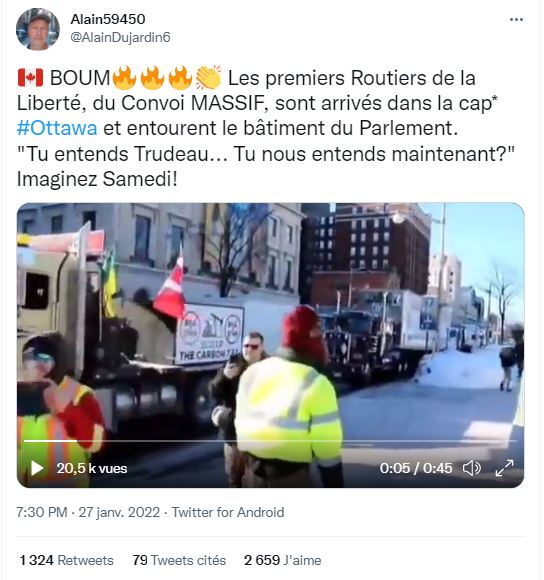Click the 20,5 k vues view count
Image resolution: width=544 pixels, height=580 pixels.
[x=92, y=468]
